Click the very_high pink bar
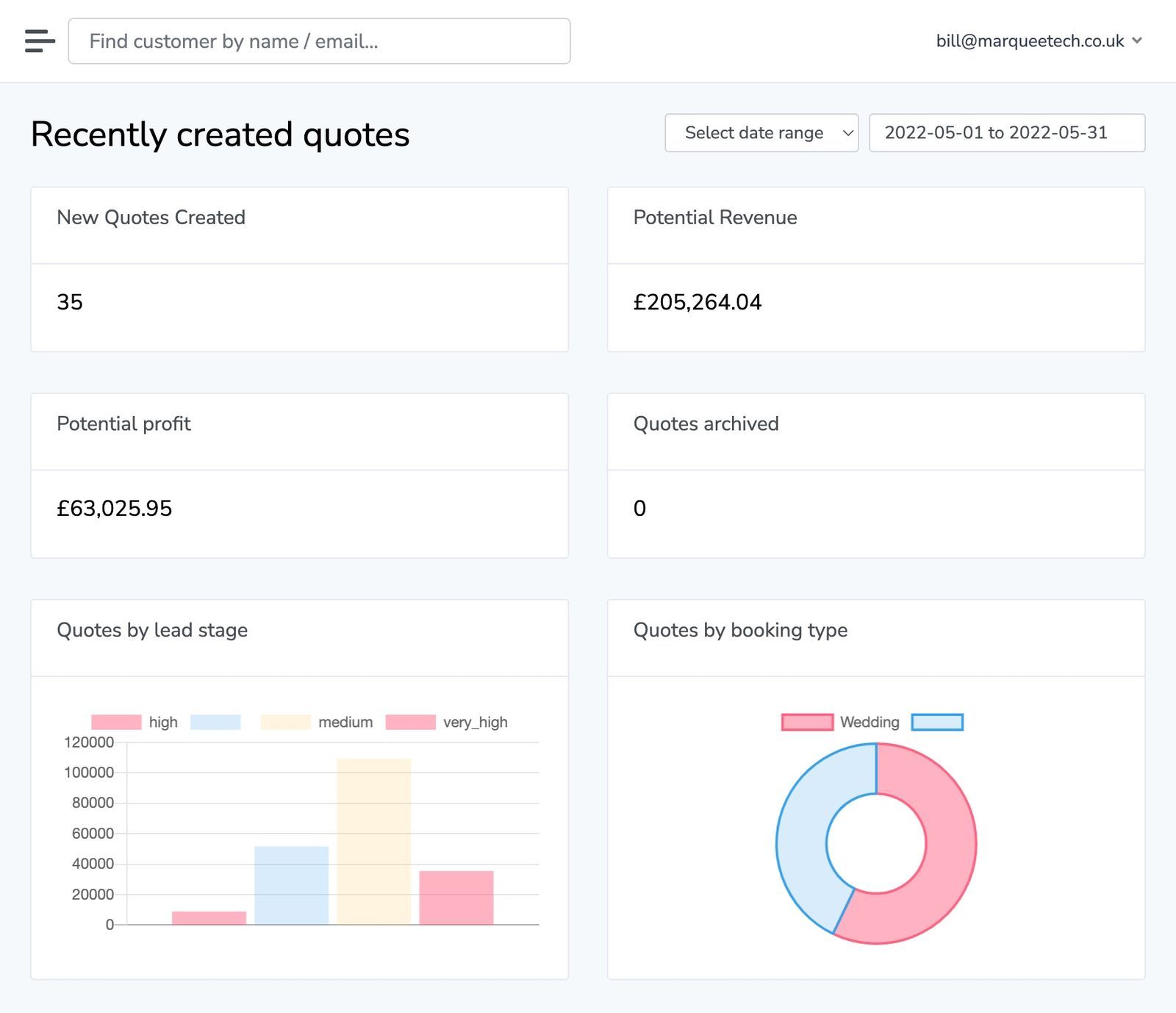Screen dimensions: 1176x1013 click(x=456, y=898)
